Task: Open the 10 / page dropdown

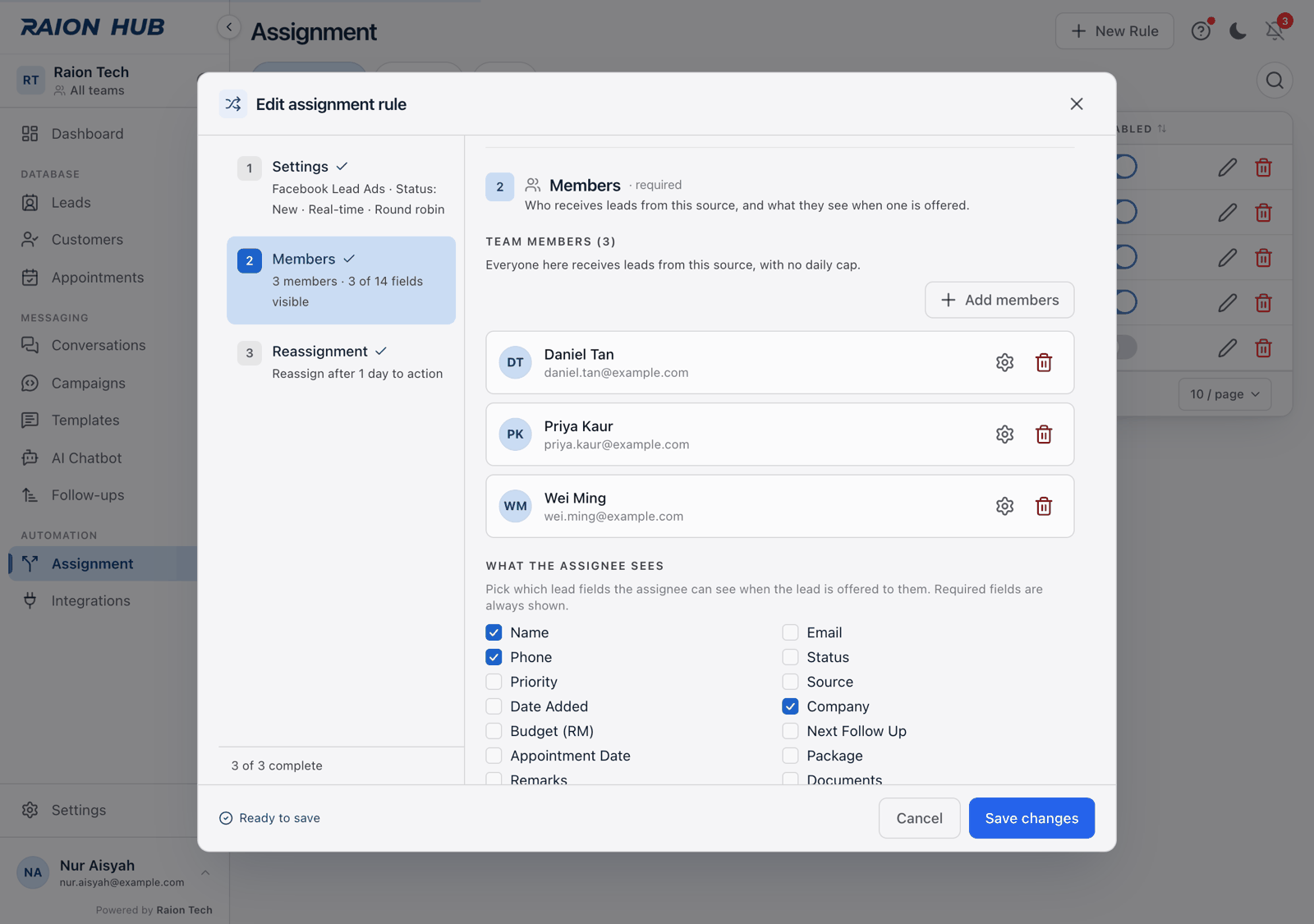Action: [1224, 394]
